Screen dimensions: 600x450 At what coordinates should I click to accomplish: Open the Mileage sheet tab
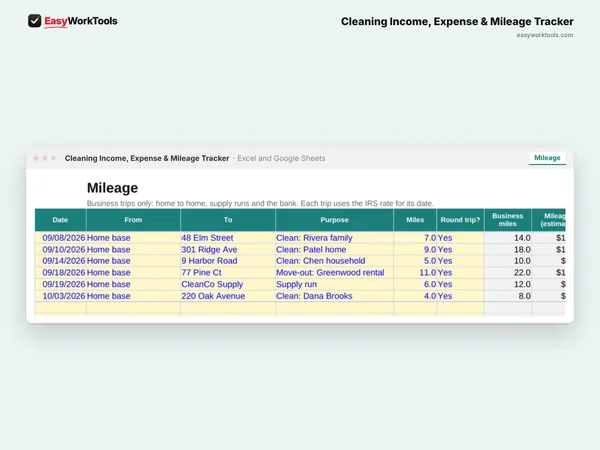[x=547, y=158]
